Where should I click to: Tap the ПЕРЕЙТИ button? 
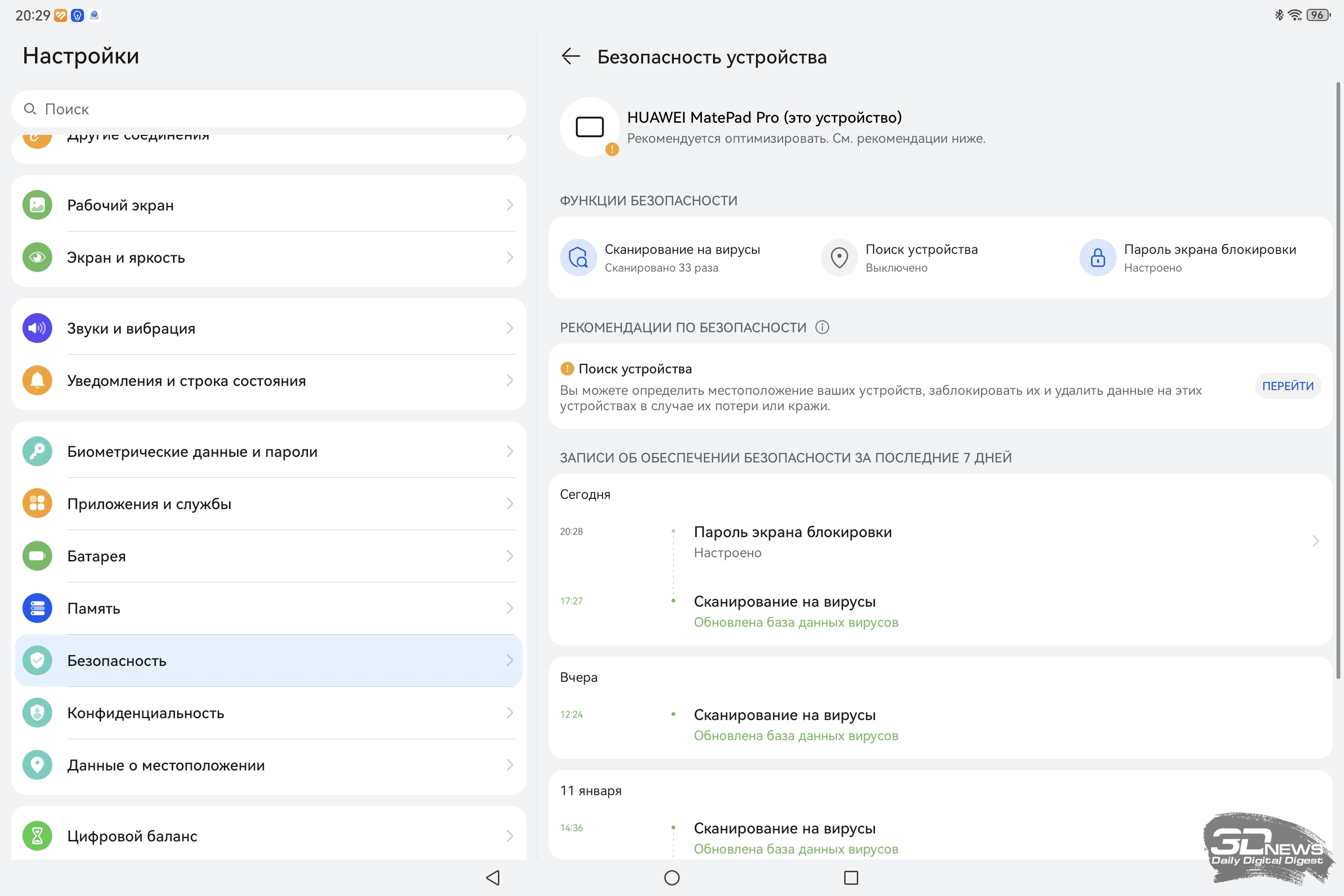pos(1288,386)
